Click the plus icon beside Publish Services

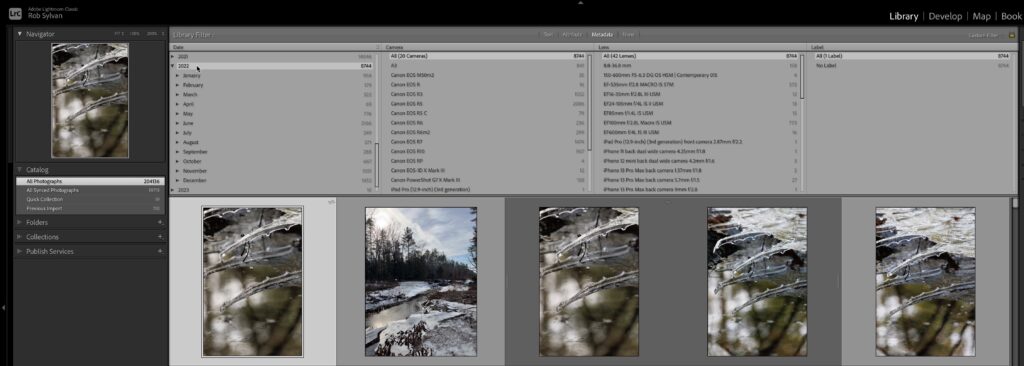tap(160, 251)
